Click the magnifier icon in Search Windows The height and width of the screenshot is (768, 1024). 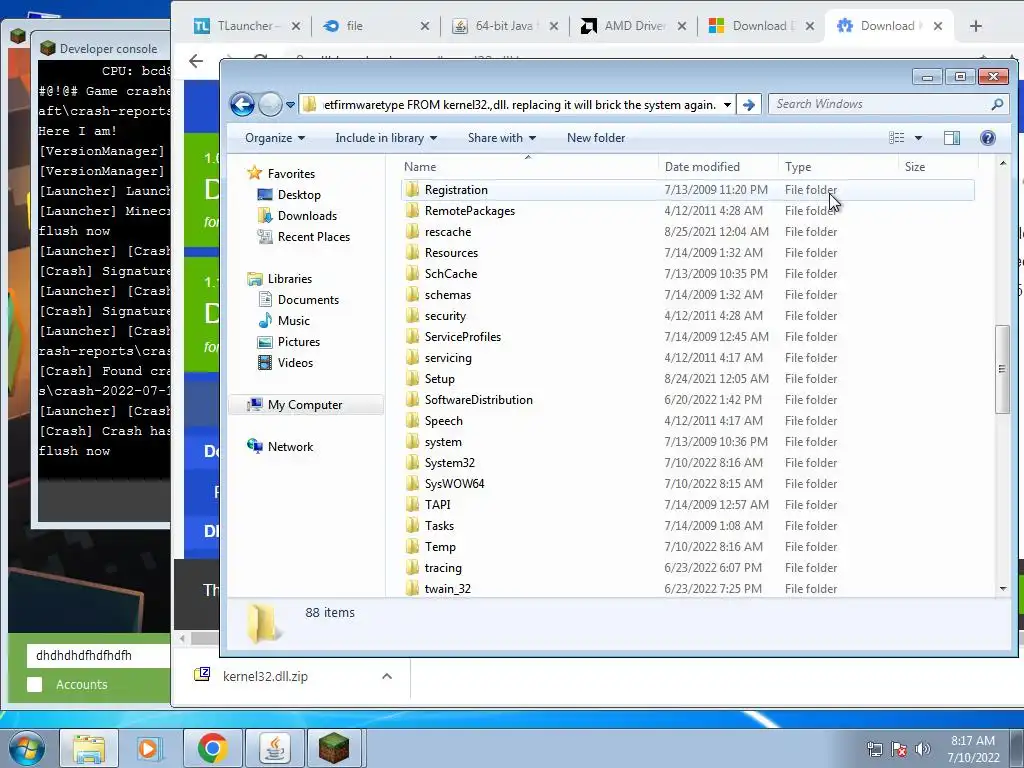tap(997, 104)
